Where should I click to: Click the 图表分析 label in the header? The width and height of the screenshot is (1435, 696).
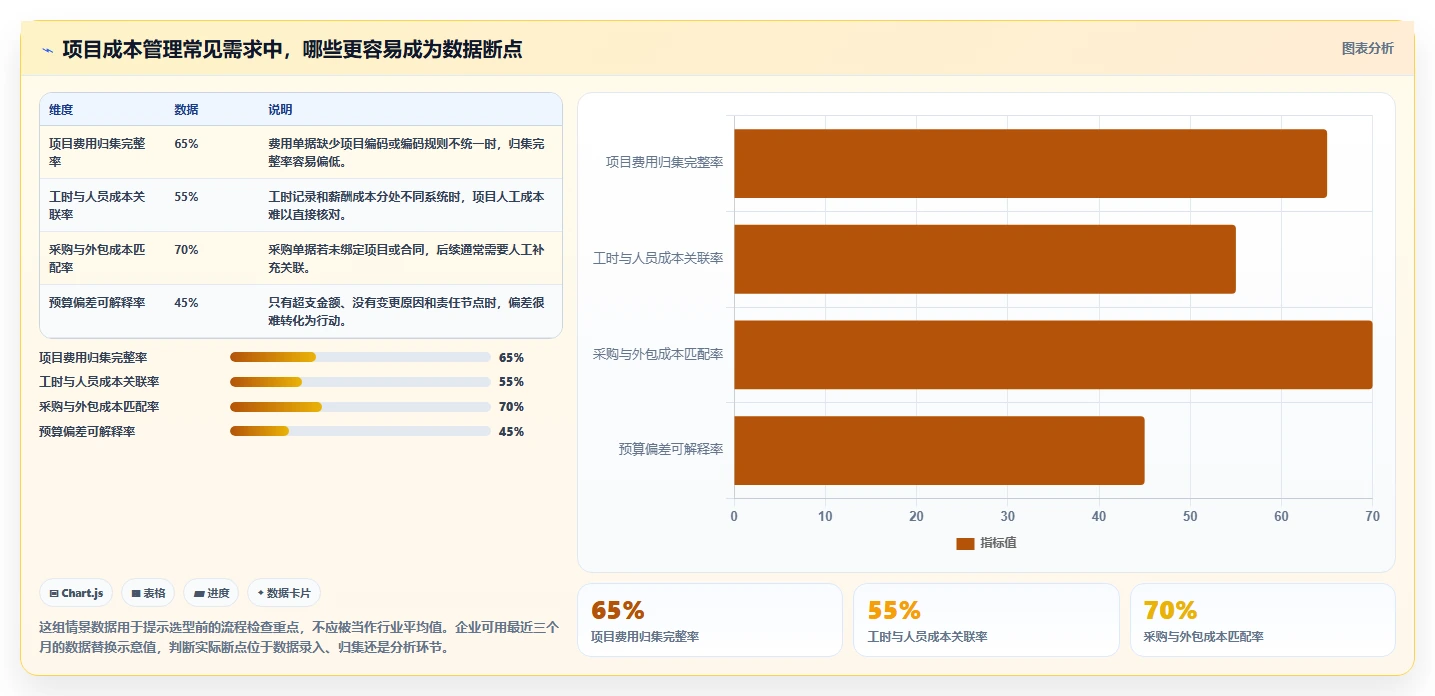[1367, 49]
